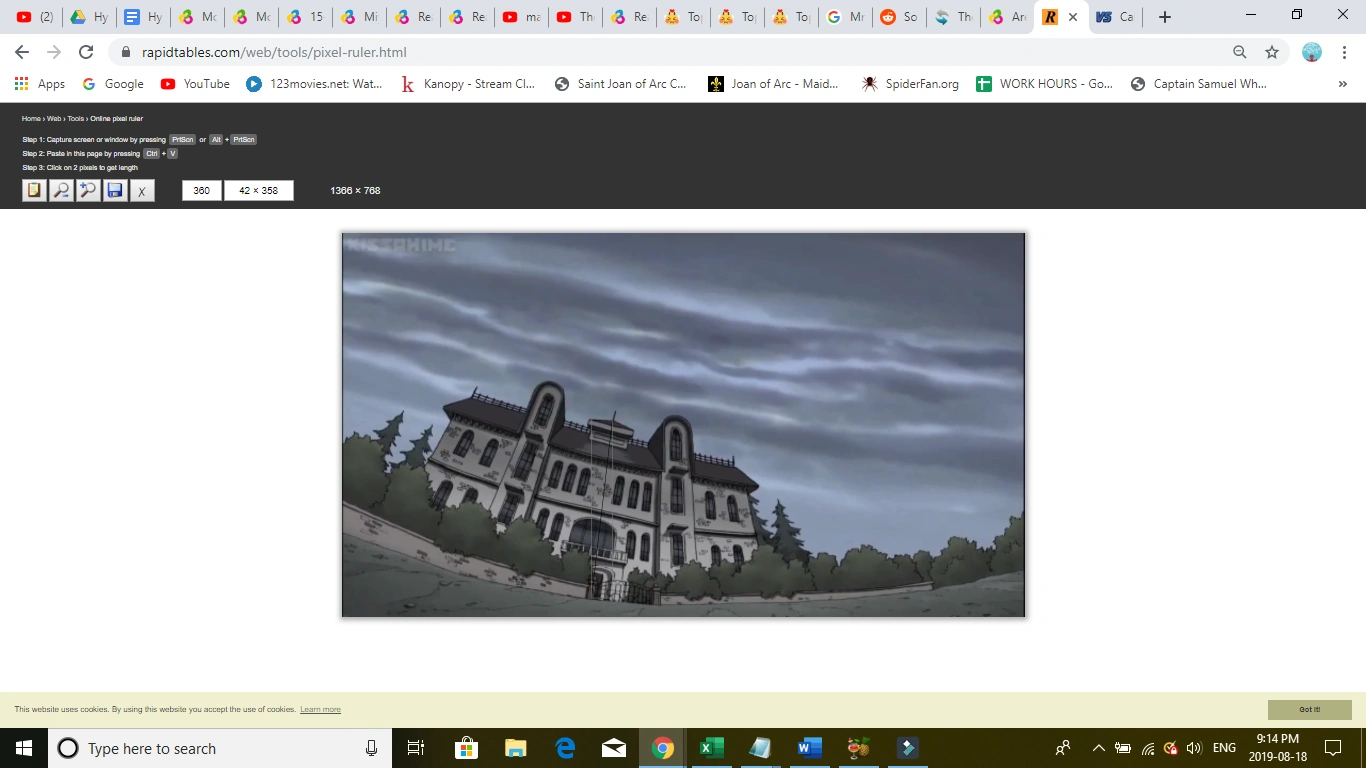
Task: Click the length field showing 360
Action: 202,190
